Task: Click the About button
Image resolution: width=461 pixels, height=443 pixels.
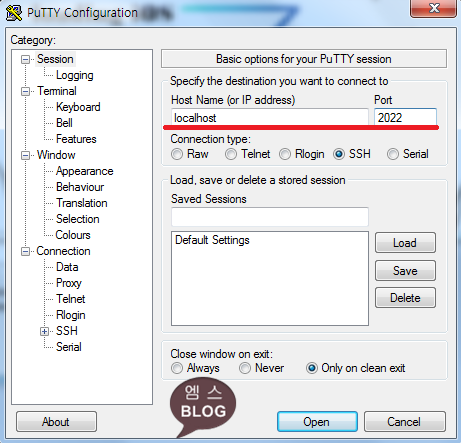Action: [56, 422]
